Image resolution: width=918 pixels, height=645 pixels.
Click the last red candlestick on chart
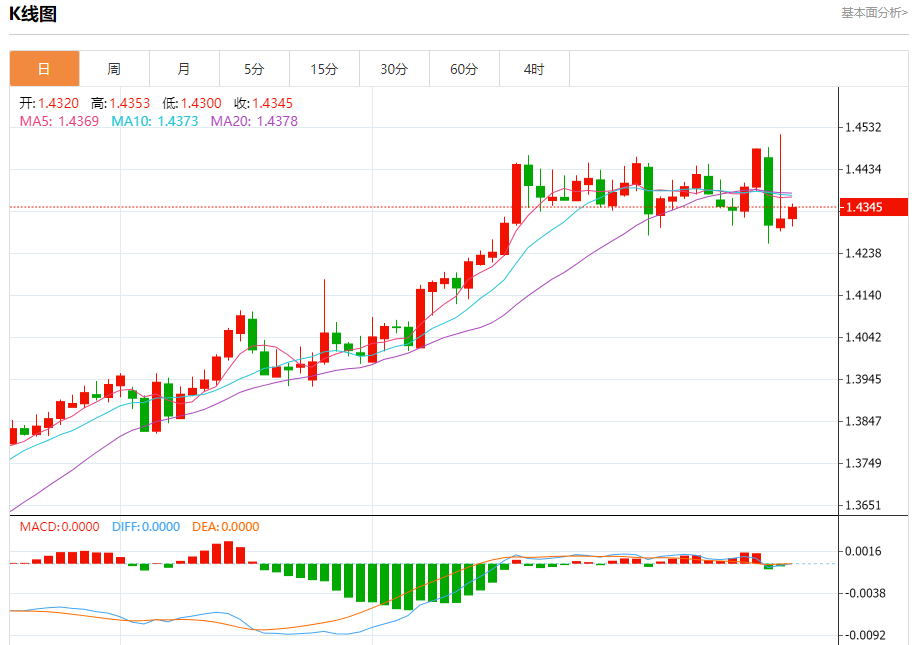click(x=793, y=213)
